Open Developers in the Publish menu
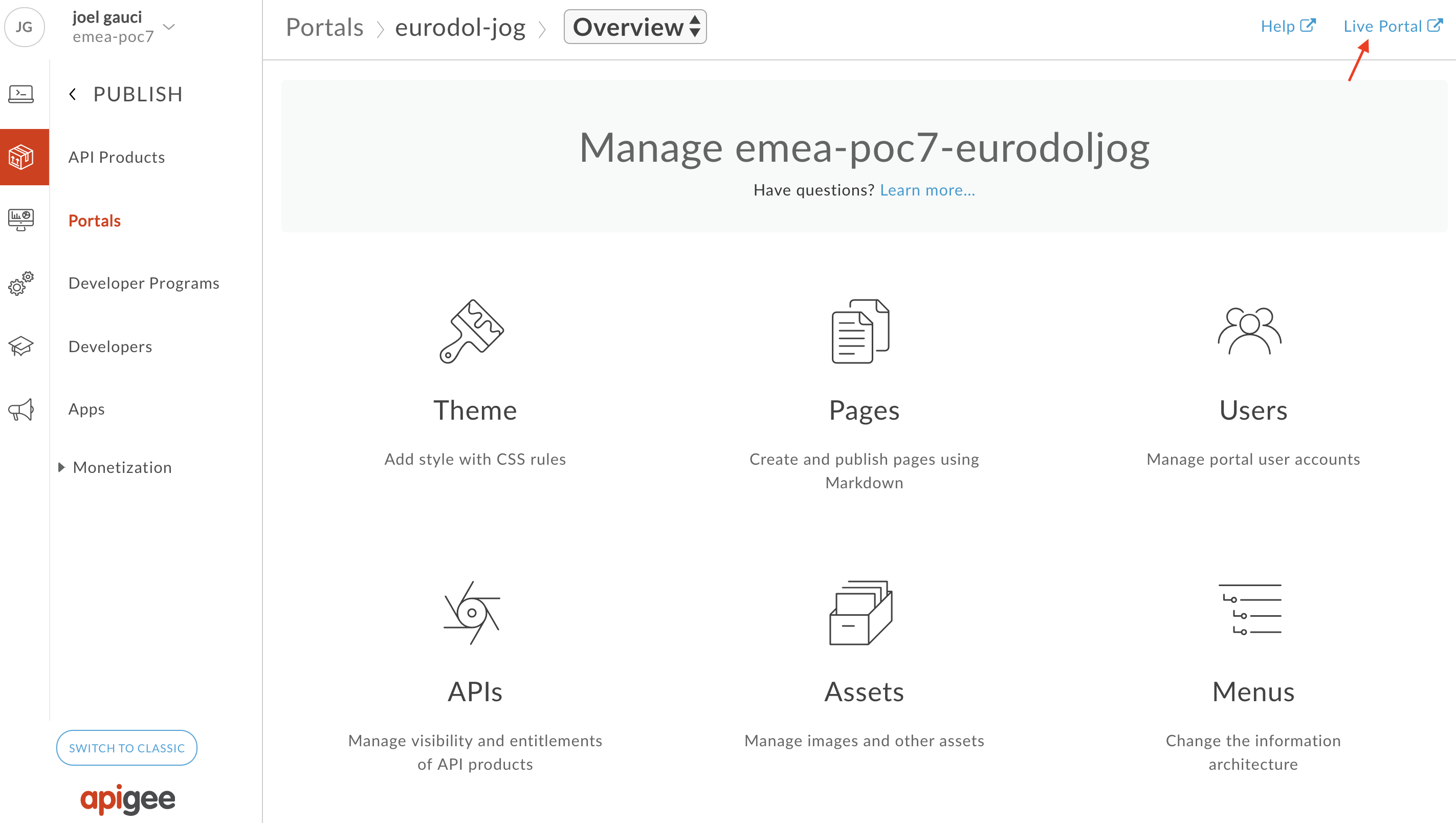The height and width of the screenshot is (823, 1456). [110, 346]
